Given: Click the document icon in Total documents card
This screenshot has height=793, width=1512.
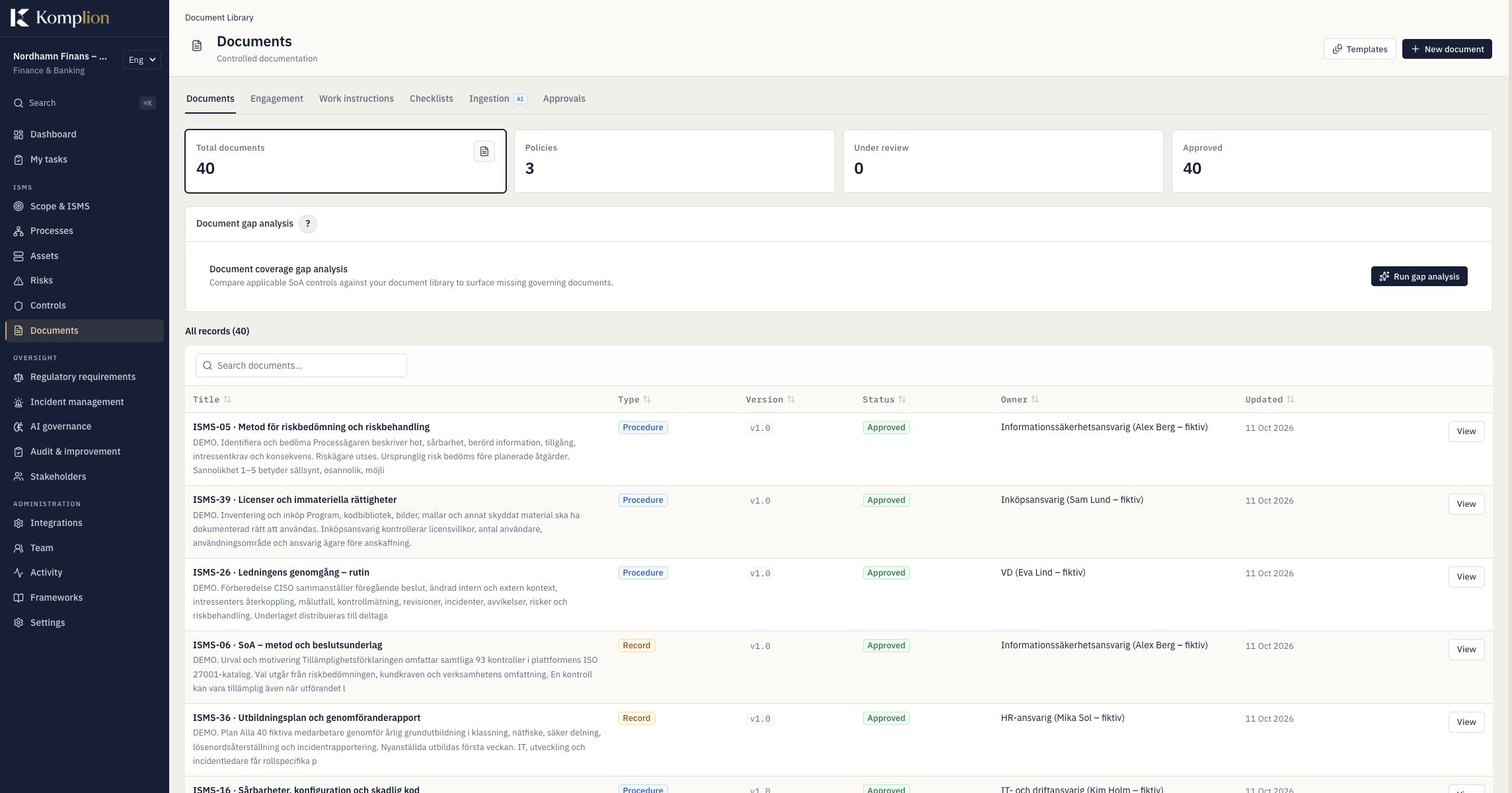Looking at the screenshot, I should [484, 151].
